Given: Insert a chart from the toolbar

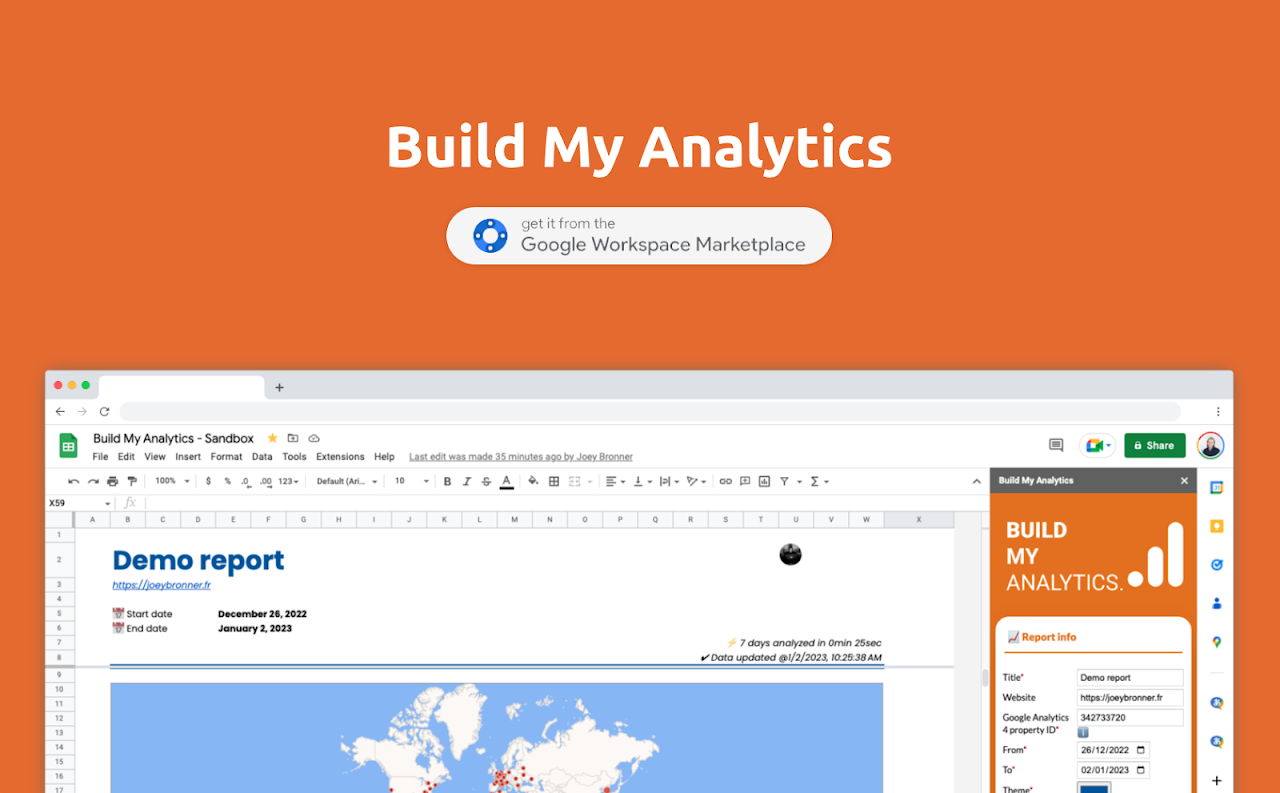Looking at the screenshot, I should [765, 481].
